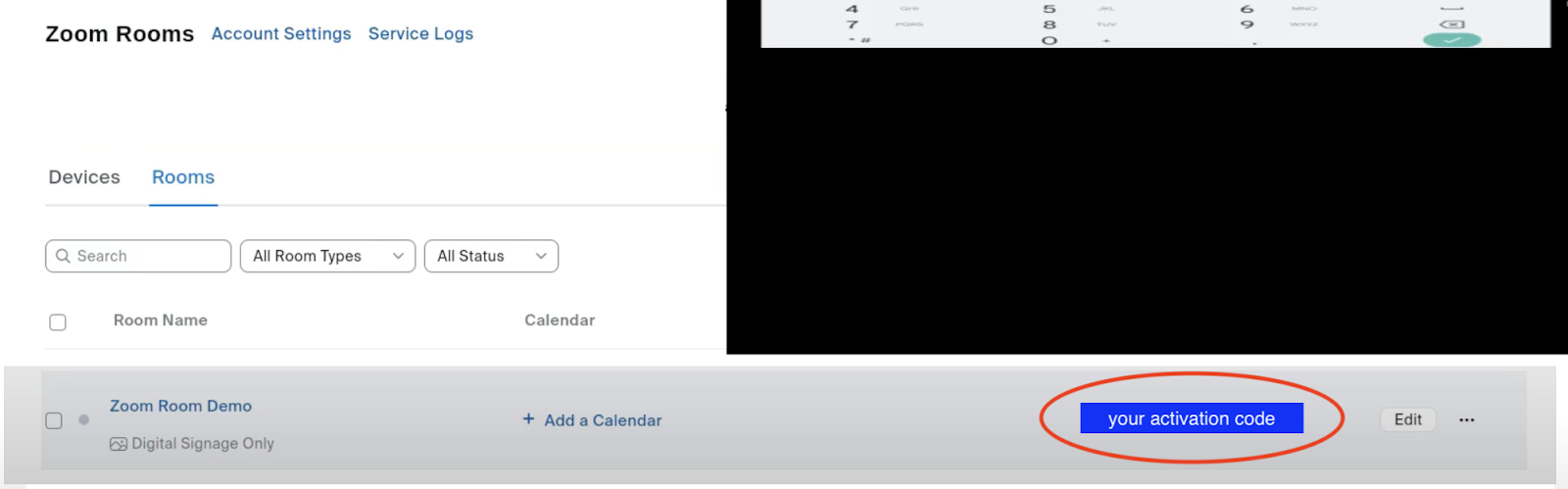The width and height of the screenshot is (1568, 489).
Task: Open the All Status dropdown
Action: click(x=491, y=256)
